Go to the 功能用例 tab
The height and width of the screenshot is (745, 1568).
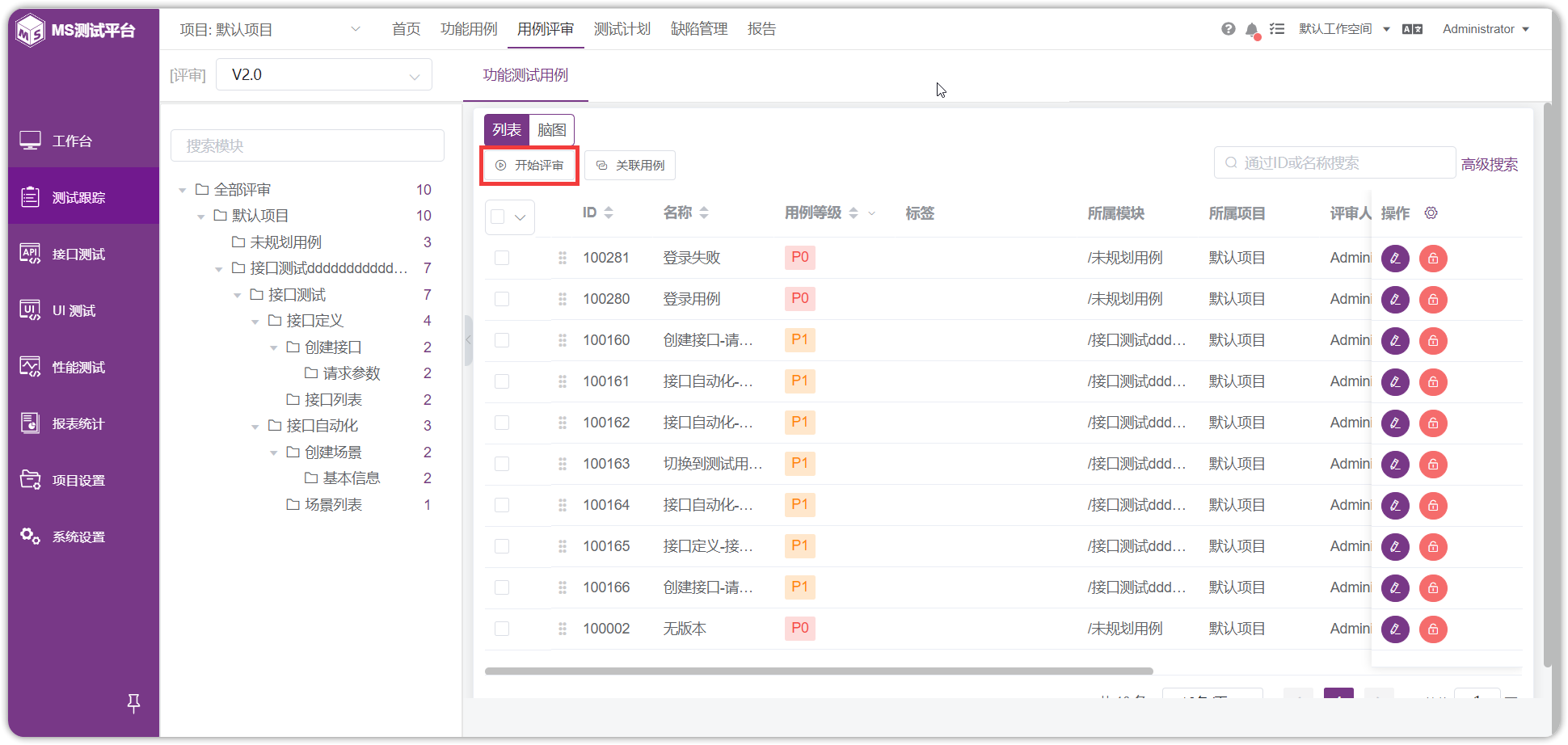(x=469, y=29)
